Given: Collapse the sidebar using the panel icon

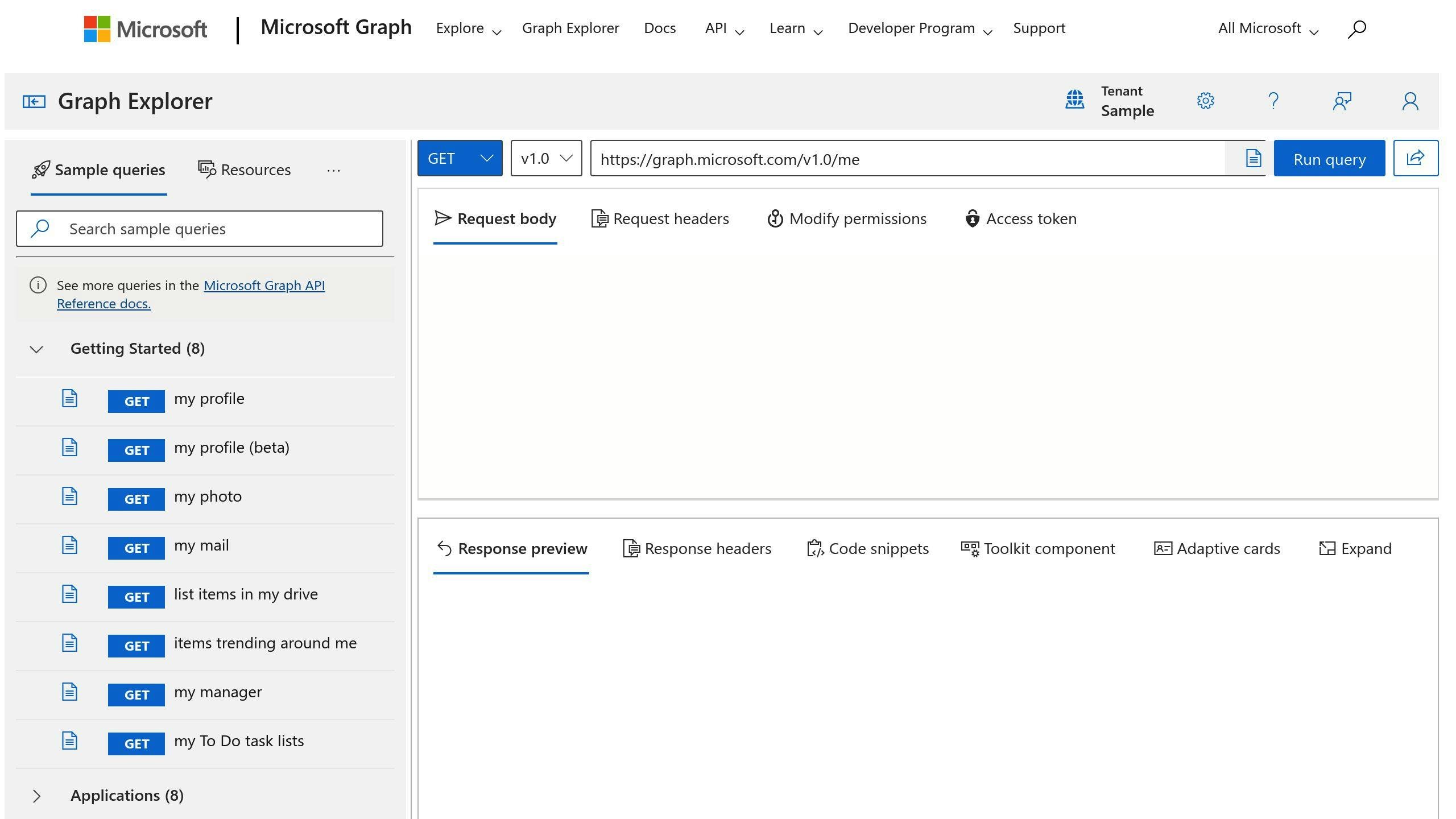Looking at the screenshot, I should pos(34,101).
